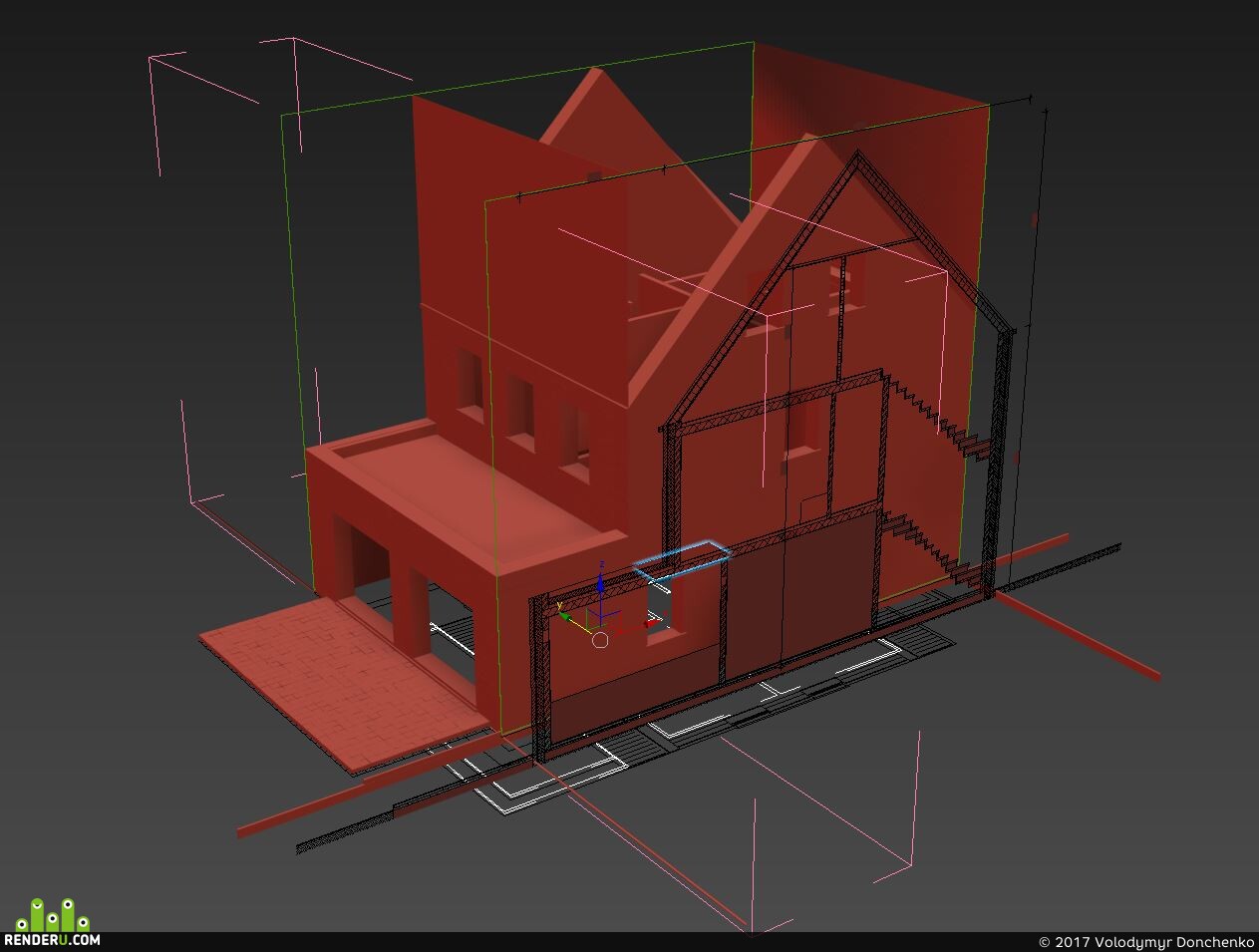The image size is (1259, 952).
Task: Select the lower staircase in the section
Action: pyautogui.click(x=932, y=546)
